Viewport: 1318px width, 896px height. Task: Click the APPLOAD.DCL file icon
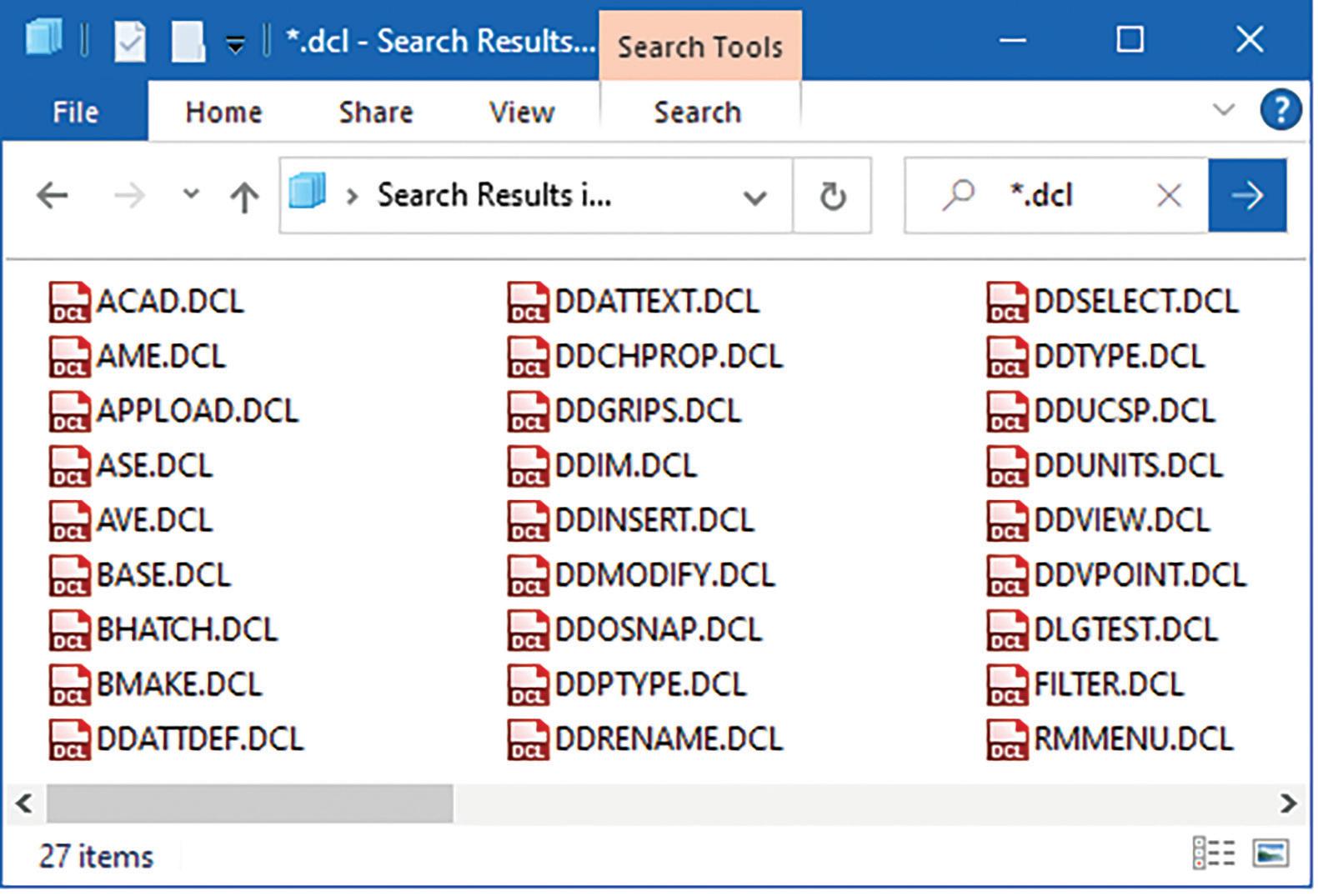(70, 411)
